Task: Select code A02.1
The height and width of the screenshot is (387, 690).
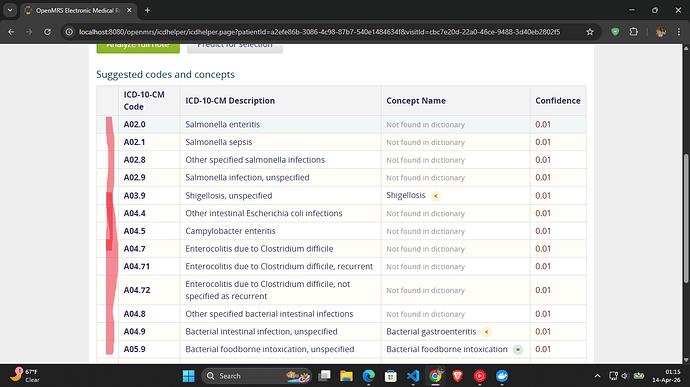Action: coord(134,142)
